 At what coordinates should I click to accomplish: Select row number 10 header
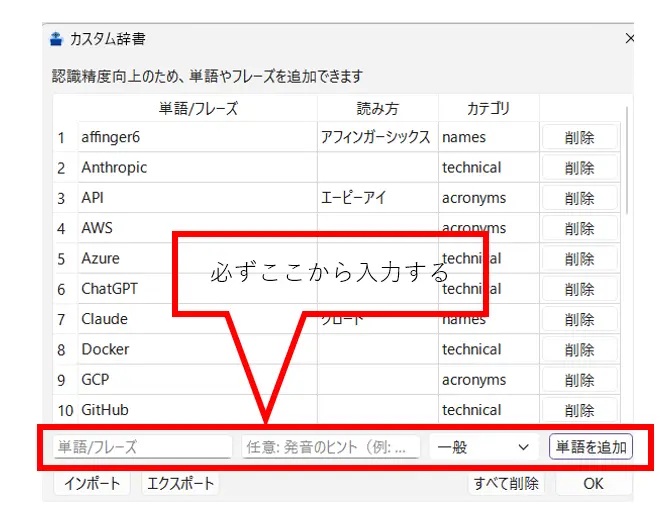point(65,410)
